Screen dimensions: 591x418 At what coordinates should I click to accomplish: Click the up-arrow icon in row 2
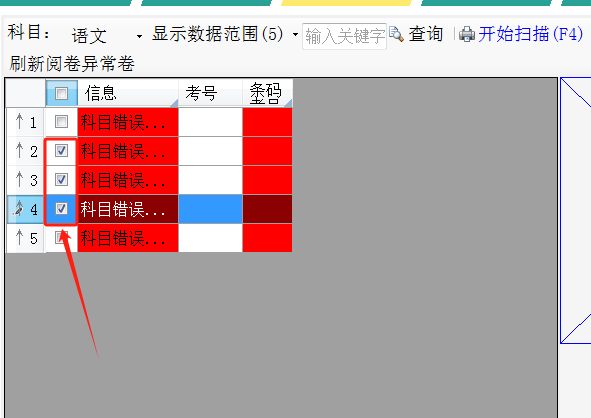coord(20,150)
